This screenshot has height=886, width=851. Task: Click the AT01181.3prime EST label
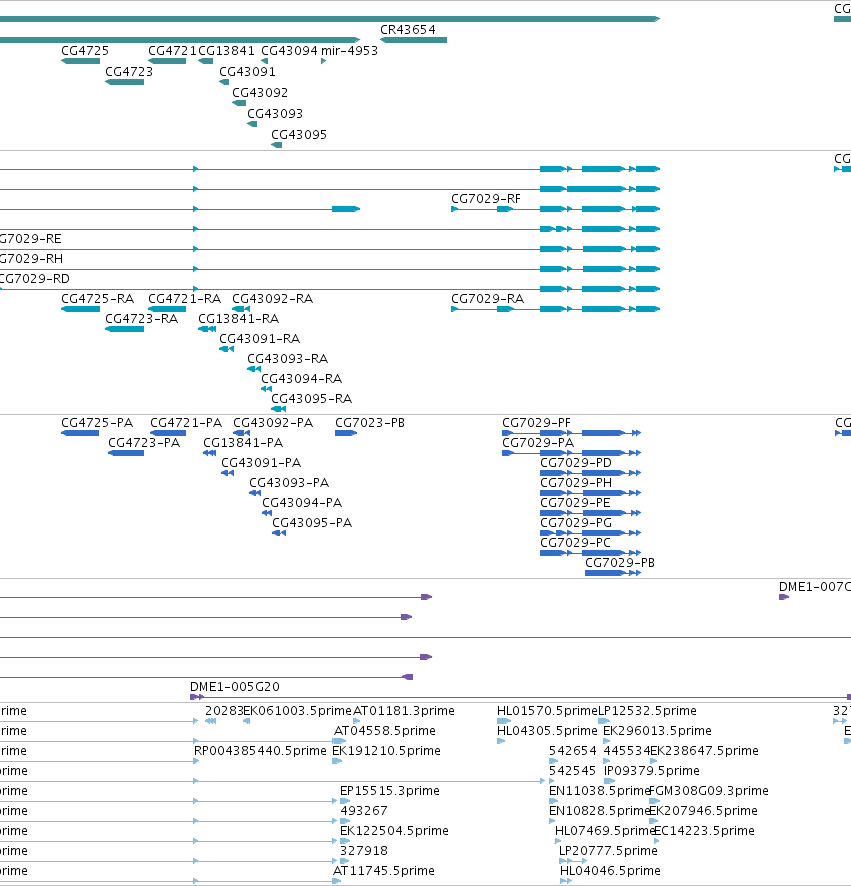coord(403,711)
